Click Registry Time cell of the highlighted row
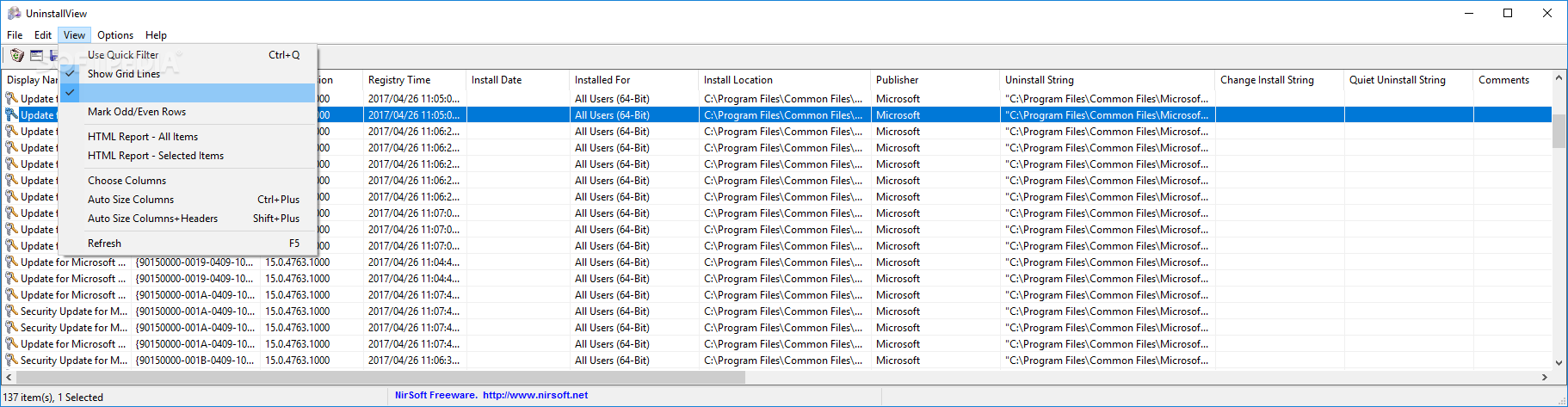The image size is (1568, 407). coord(414,114)
